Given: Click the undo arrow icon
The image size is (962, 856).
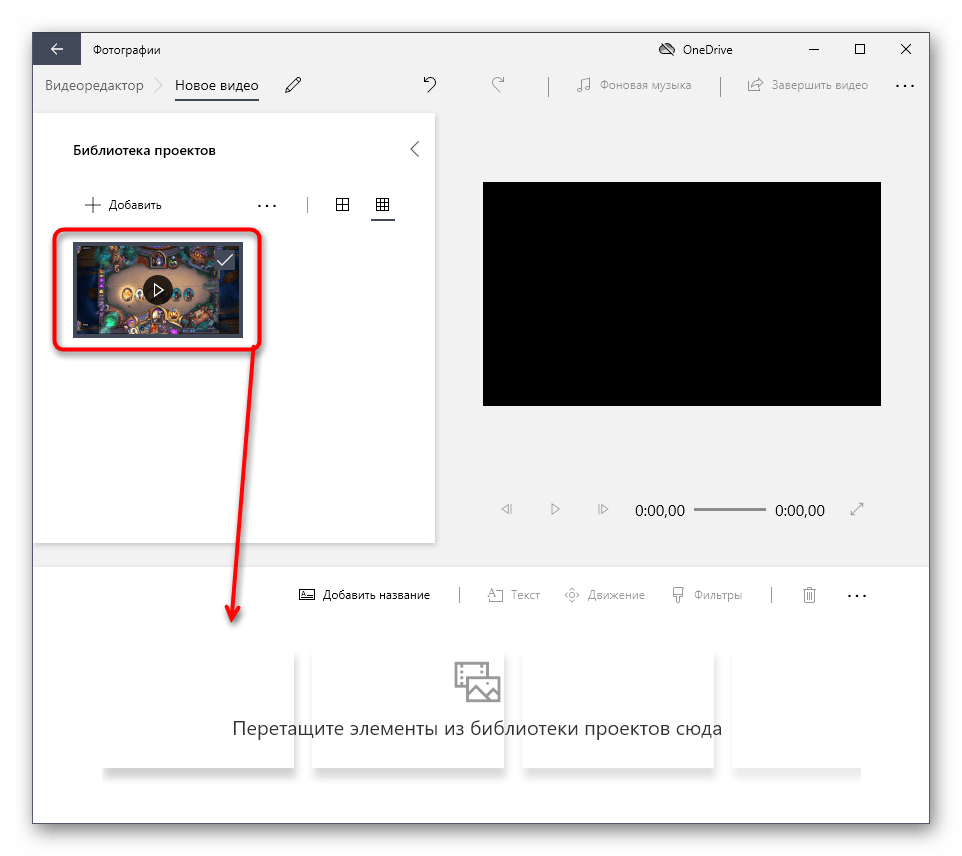Looking at the screenshot, I should (430, 86).
